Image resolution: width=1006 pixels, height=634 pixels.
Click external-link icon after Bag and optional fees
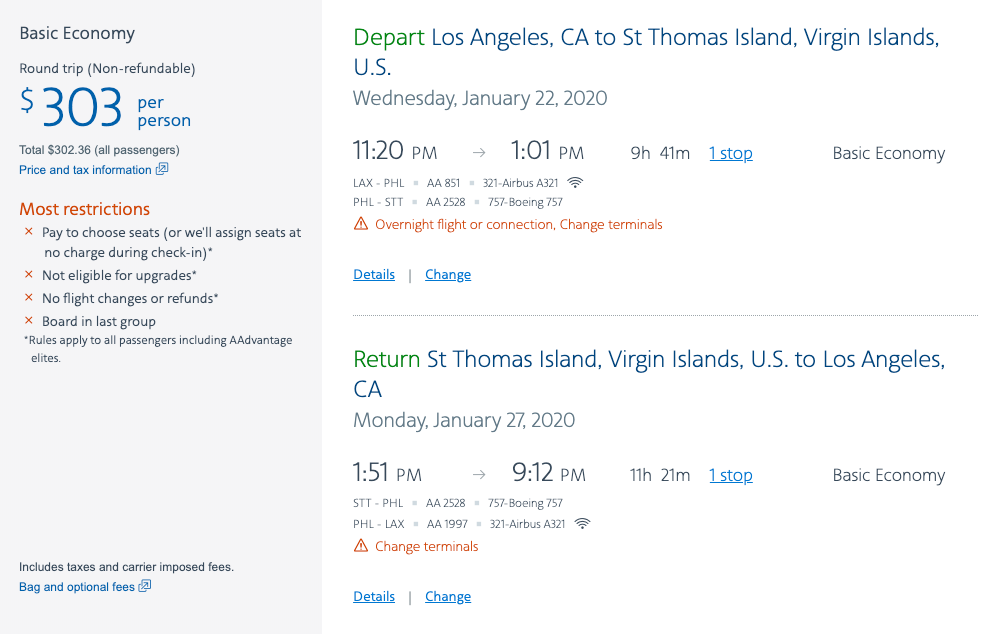pos(145,586)
